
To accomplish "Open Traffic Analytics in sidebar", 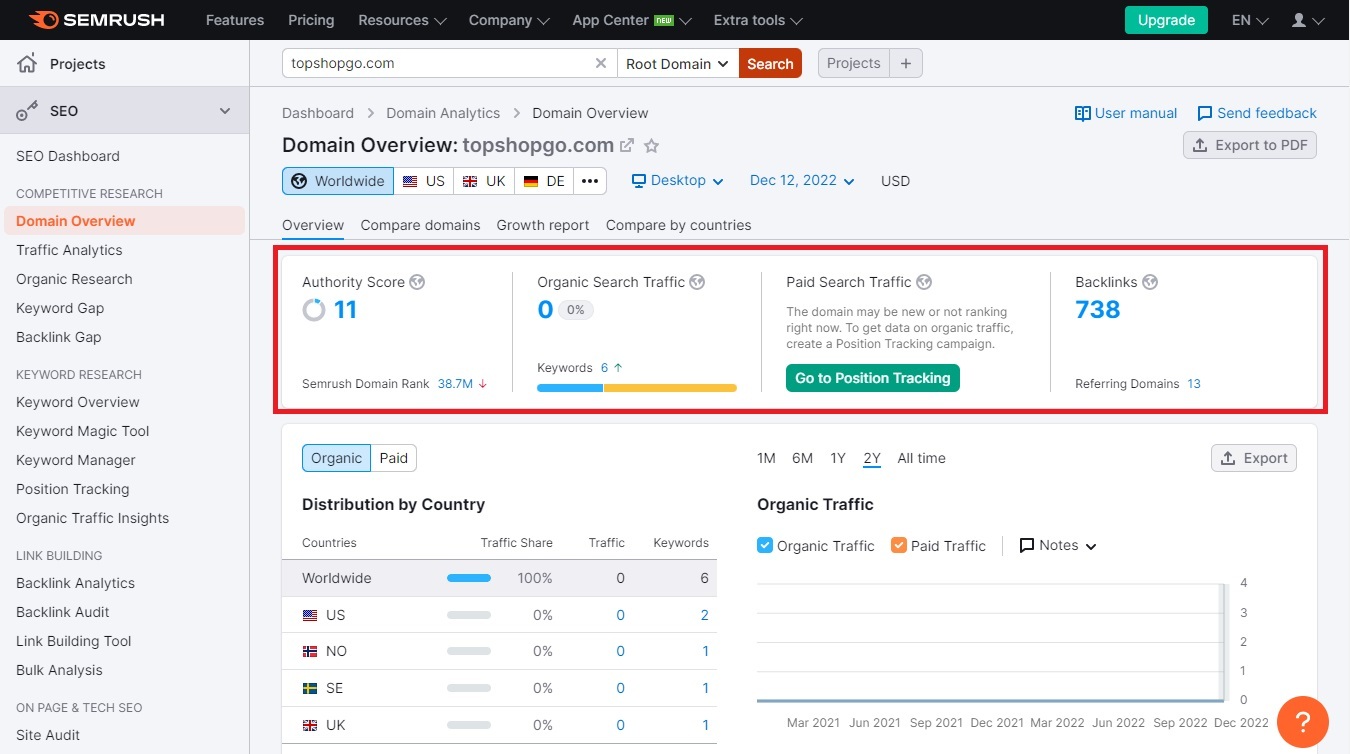I will 69,250.
